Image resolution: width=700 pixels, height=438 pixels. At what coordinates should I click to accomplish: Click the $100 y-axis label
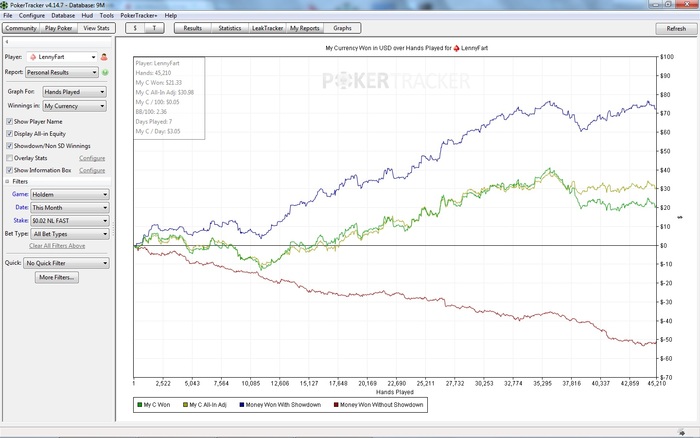[x=667, y=57]
